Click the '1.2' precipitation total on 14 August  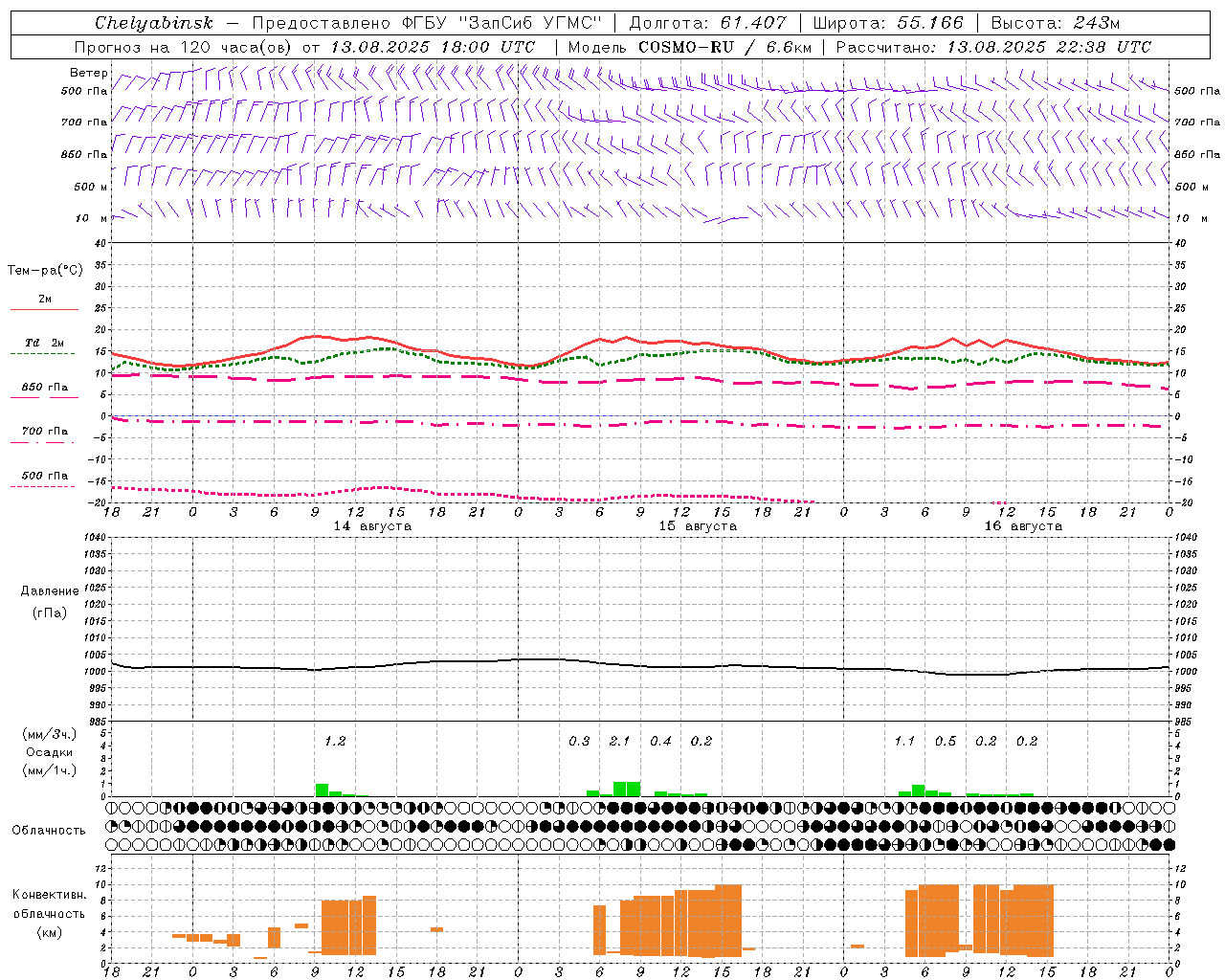(x=334, y=742)
